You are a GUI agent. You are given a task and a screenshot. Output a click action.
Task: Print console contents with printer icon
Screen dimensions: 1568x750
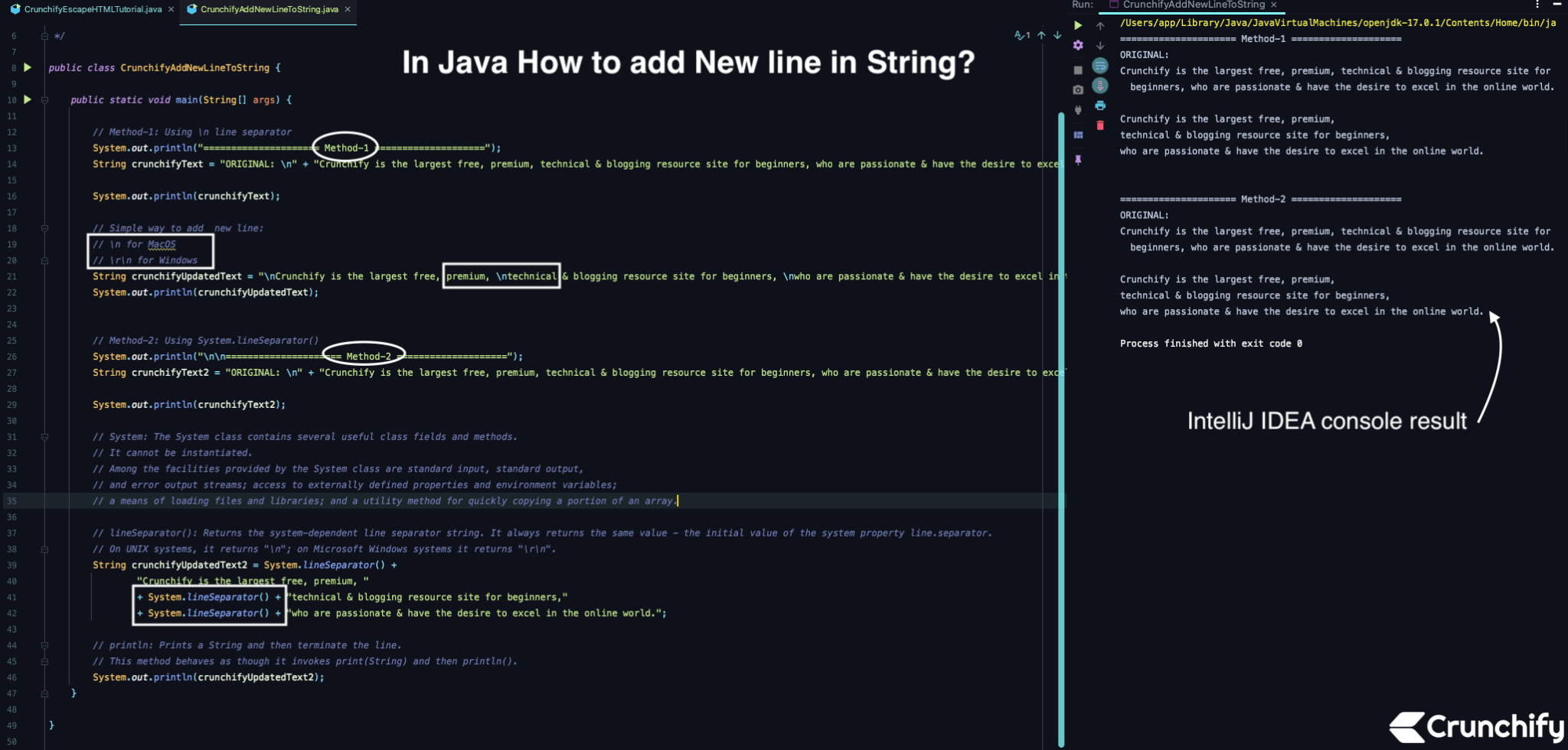tap(1100, 106)
